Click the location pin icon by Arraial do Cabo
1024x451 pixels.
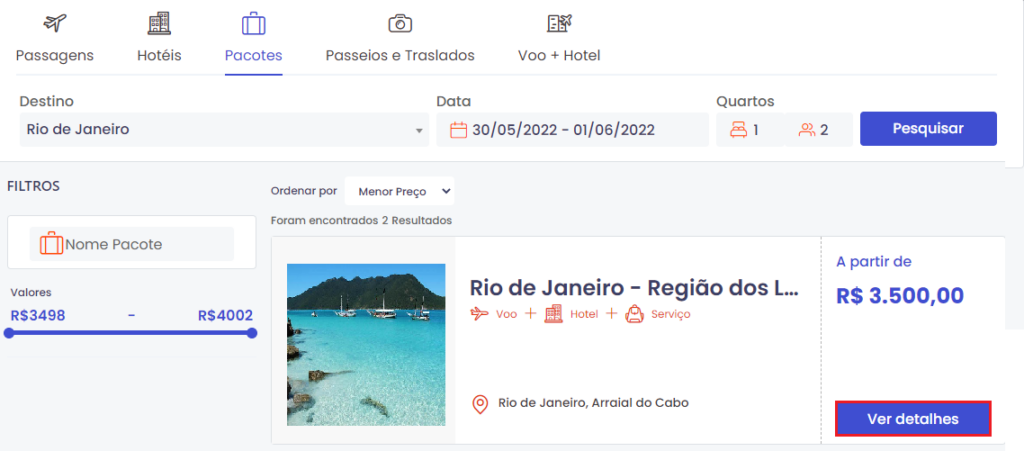[480, 403]
